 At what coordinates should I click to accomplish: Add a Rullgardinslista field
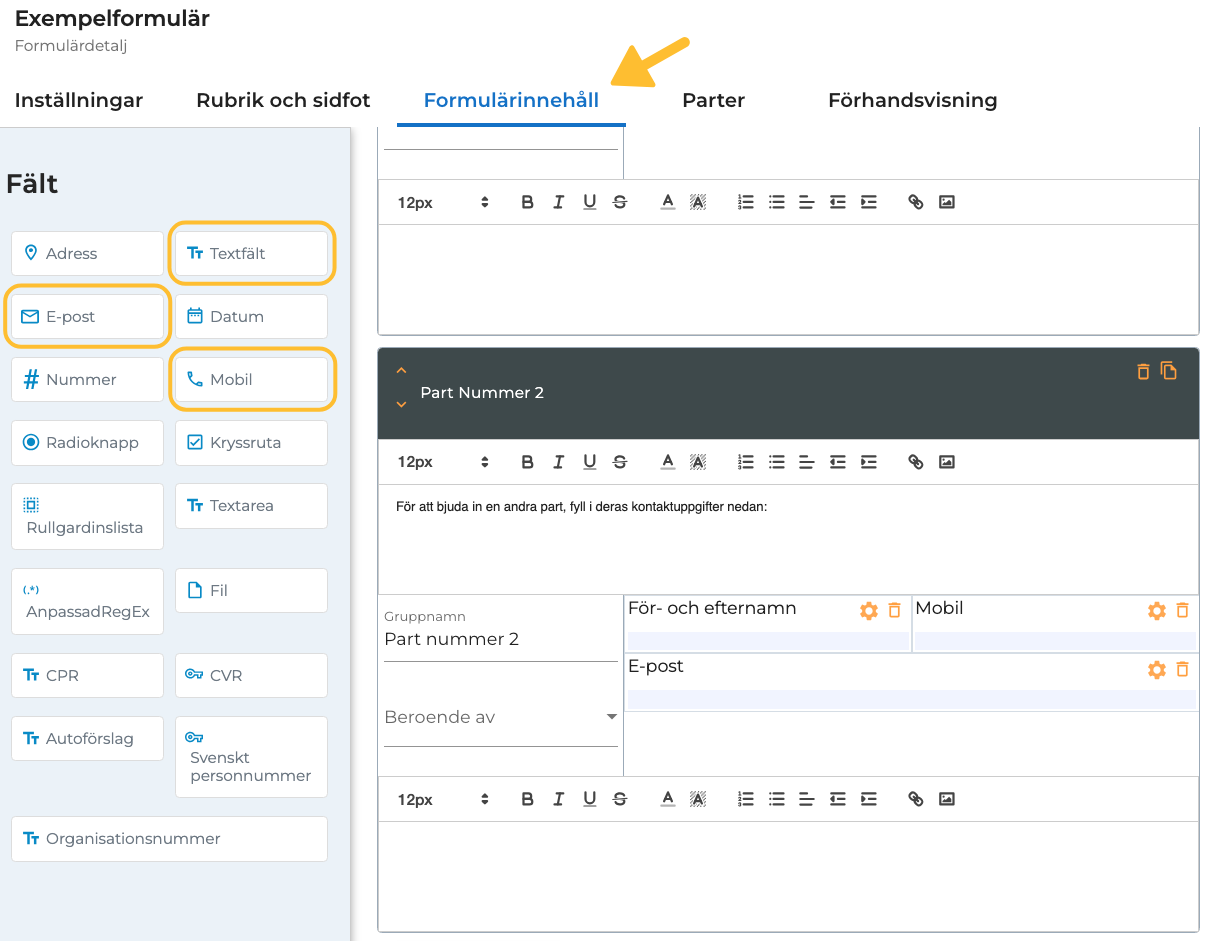coord(87,516)
